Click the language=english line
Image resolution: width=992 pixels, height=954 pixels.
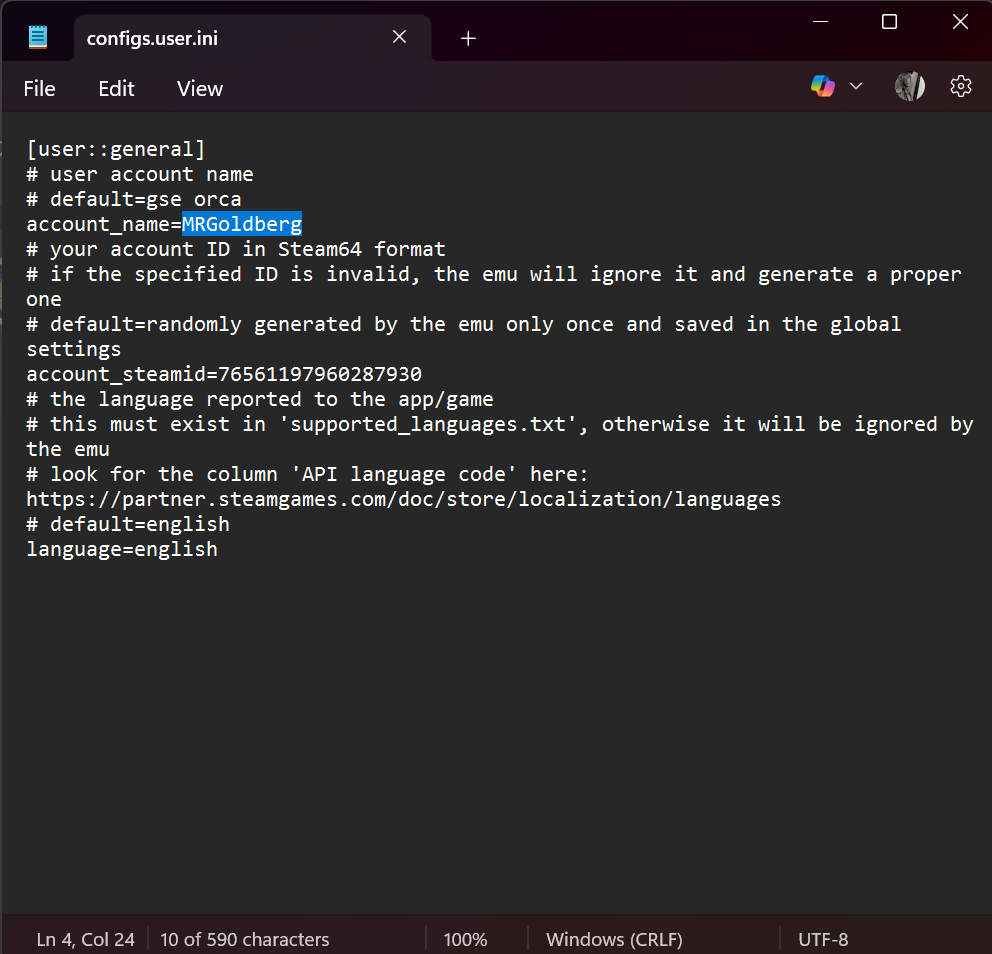point(122,549)
